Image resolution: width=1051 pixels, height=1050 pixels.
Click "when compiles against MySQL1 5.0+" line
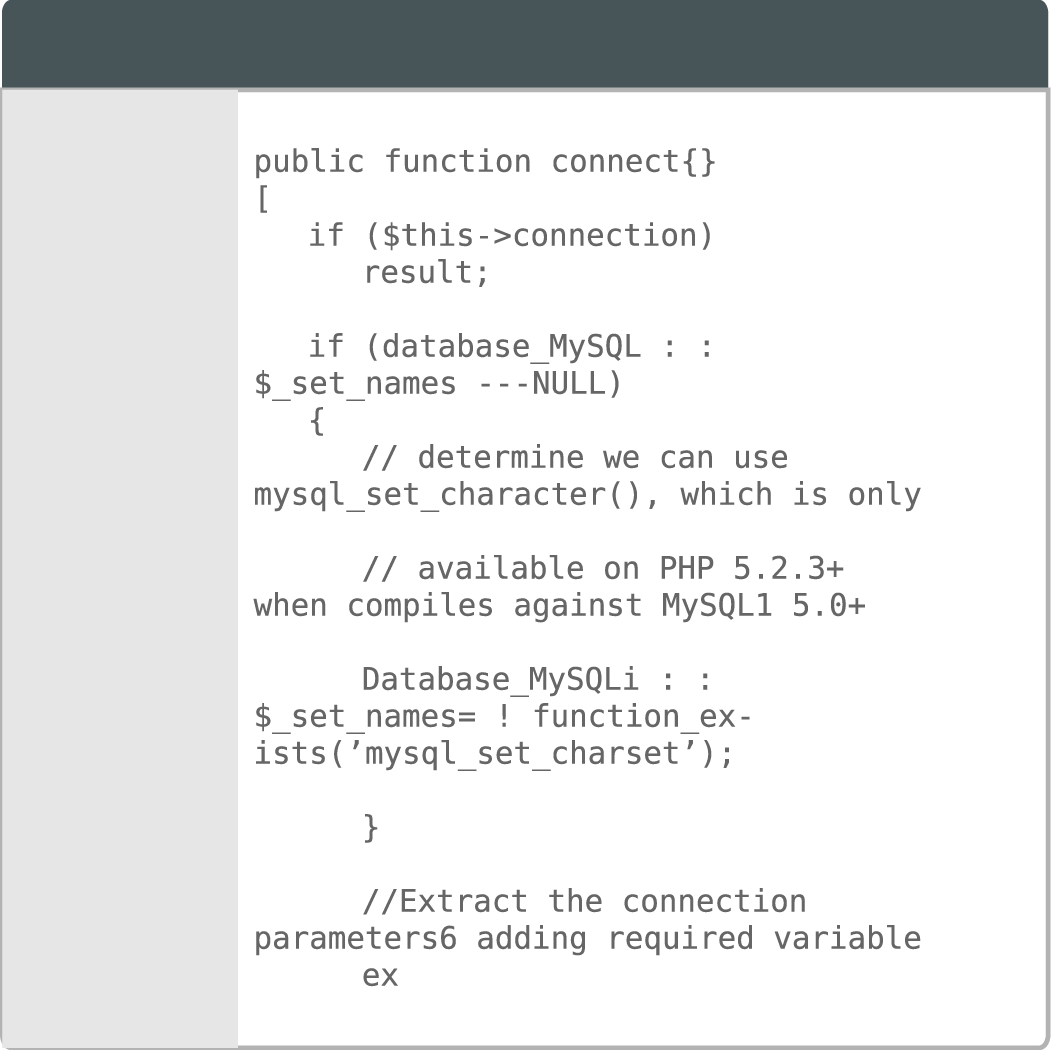[x=559, y=606]
